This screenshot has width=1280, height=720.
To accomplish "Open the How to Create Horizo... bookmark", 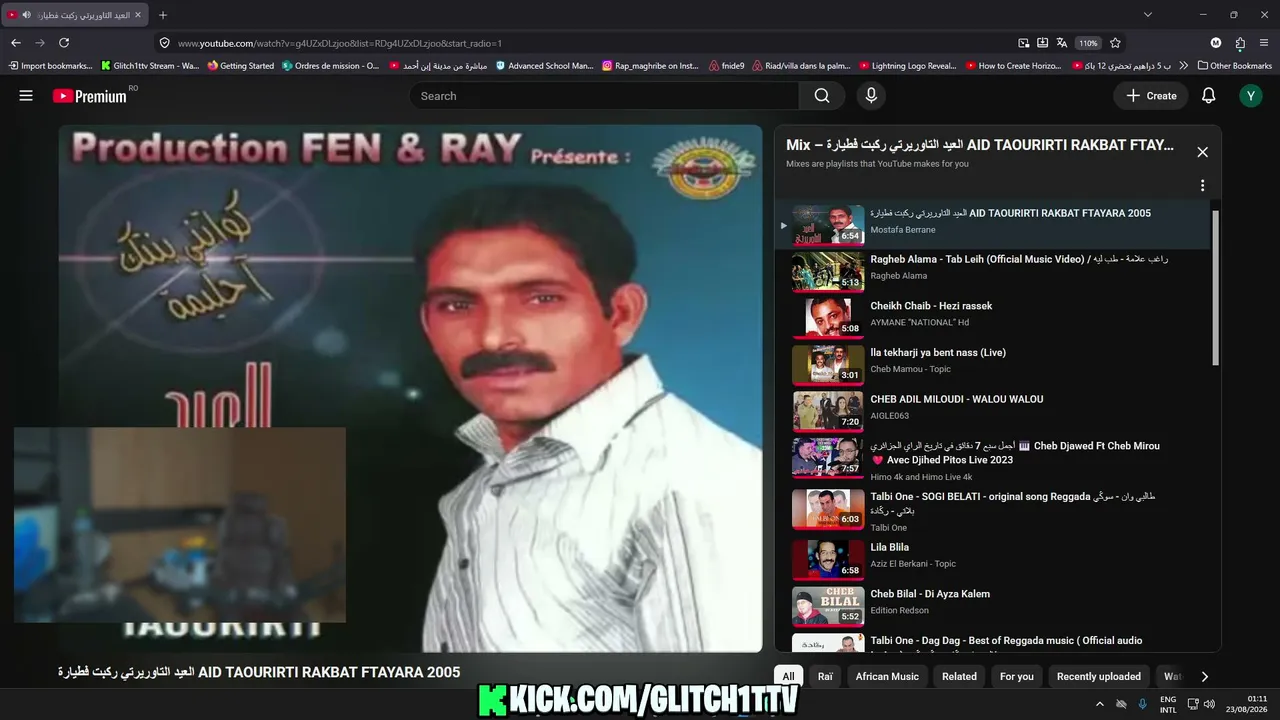I will [x=1014, y=66].
